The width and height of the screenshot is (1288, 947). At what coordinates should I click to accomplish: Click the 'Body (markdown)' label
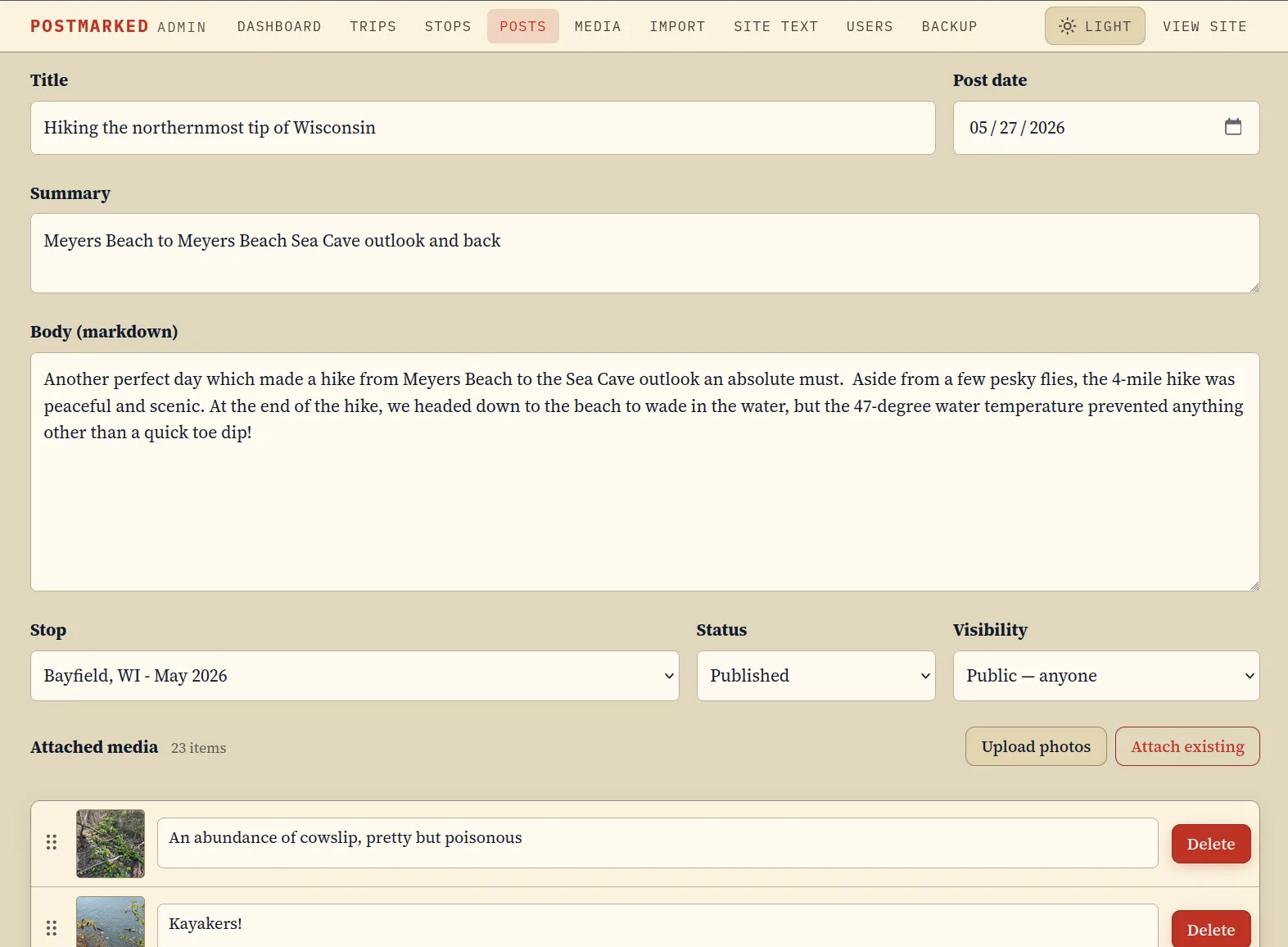(104, 332)
